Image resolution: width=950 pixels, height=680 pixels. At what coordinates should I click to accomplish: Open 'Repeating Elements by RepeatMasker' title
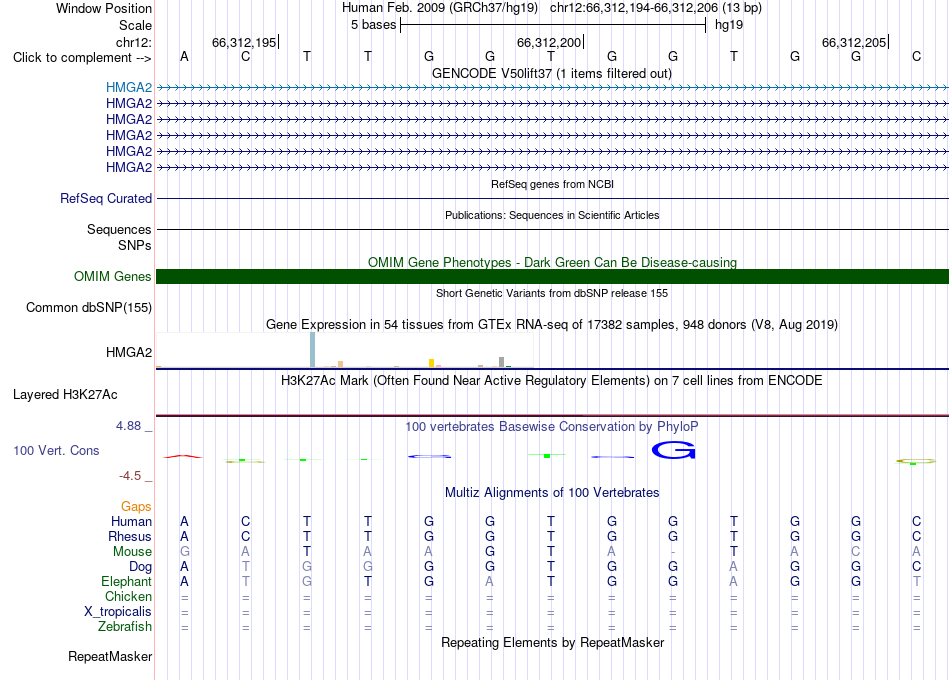(x=552, y=642)
